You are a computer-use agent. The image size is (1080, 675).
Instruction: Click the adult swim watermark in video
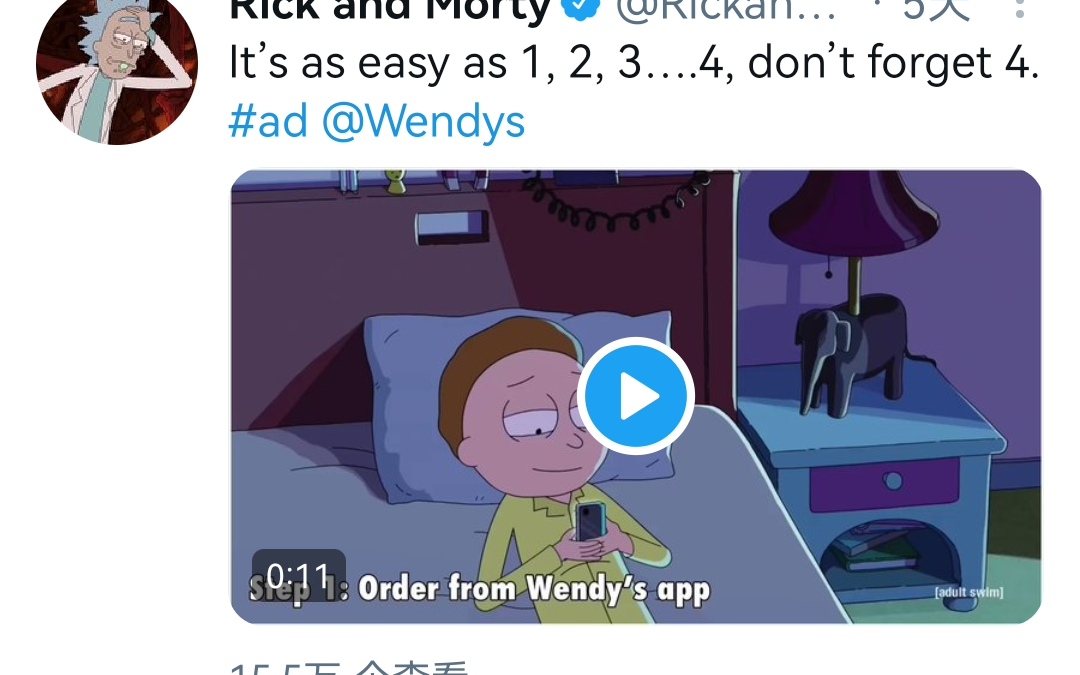point(968,592)
